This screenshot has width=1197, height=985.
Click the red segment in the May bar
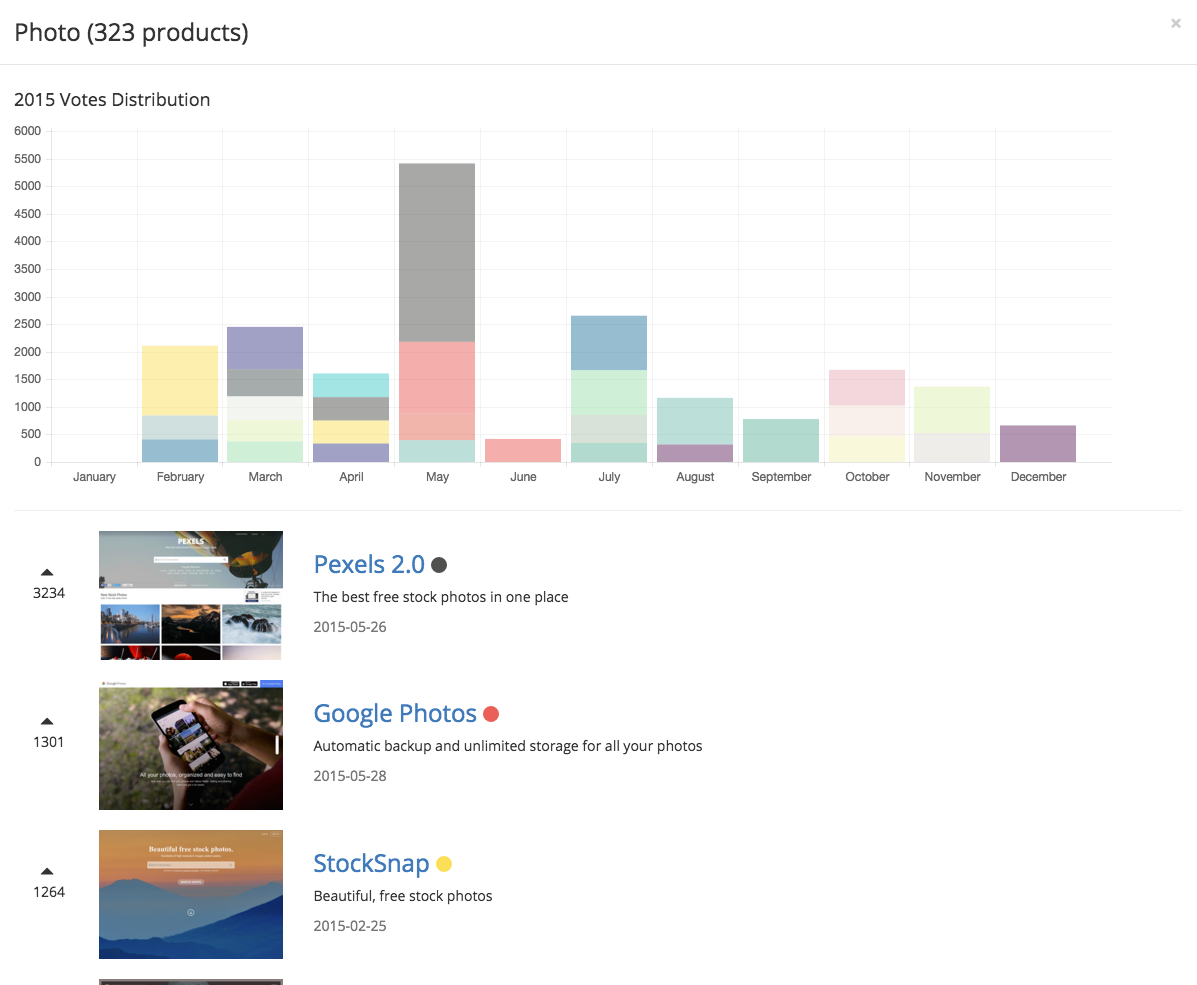coord(437,378)
